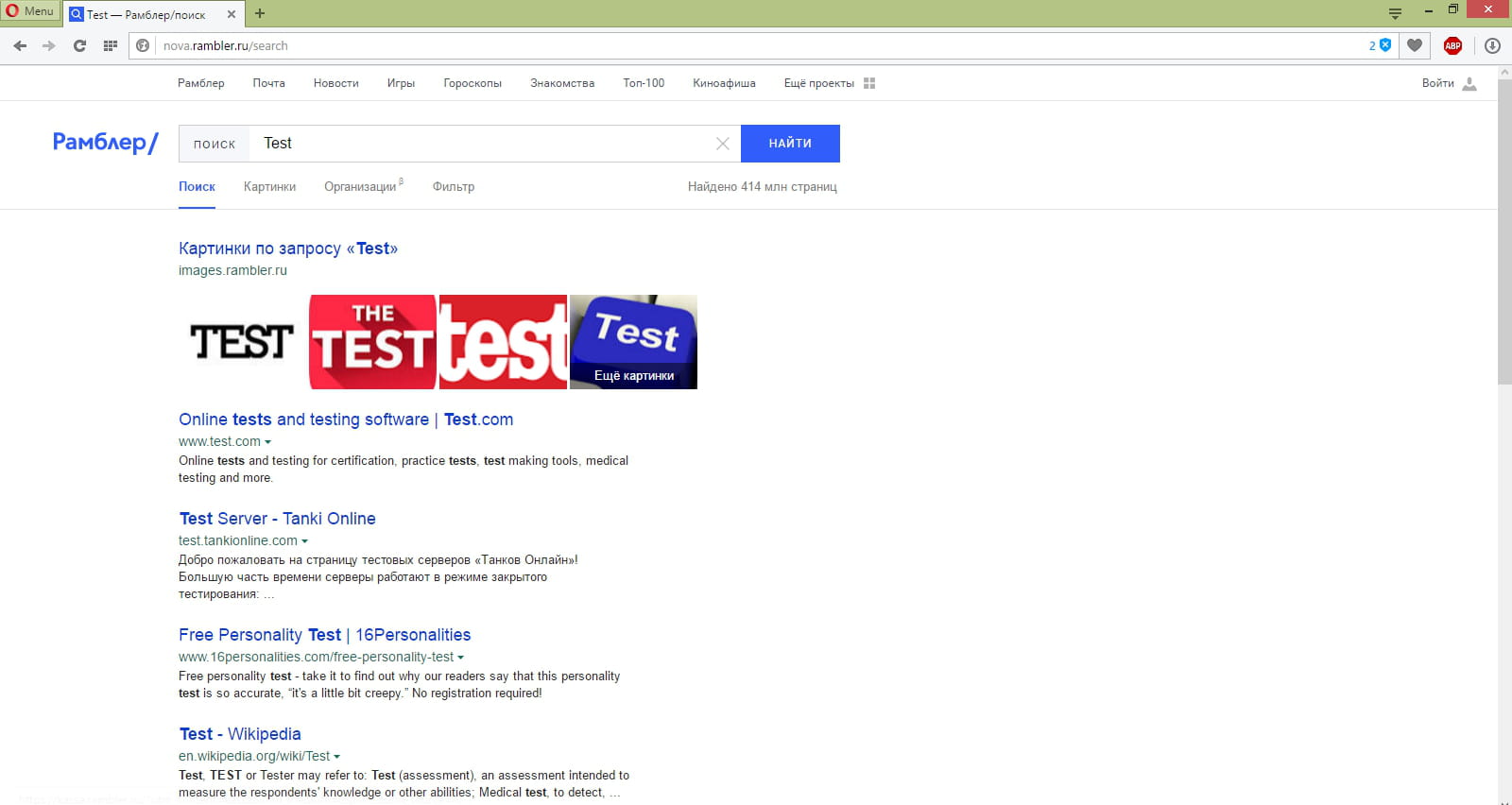Viewport: 1512px width, 805px height.
Task: Click the test.tankionline.com URL text
Action: (x=238, y=540)
